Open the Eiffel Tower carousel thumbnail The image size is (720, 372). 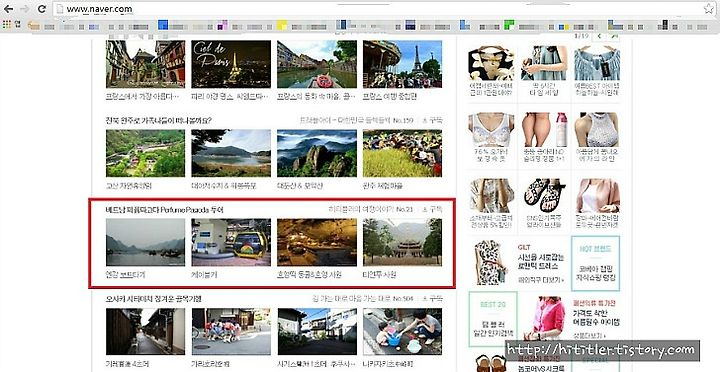(x=402, y=64)
